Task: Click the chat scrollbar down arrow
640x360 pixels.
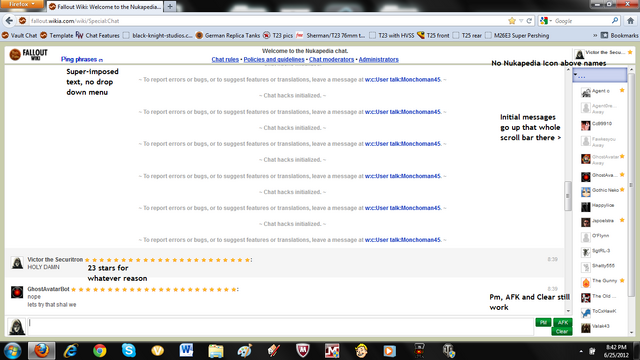Action: [x=568, y=311]
